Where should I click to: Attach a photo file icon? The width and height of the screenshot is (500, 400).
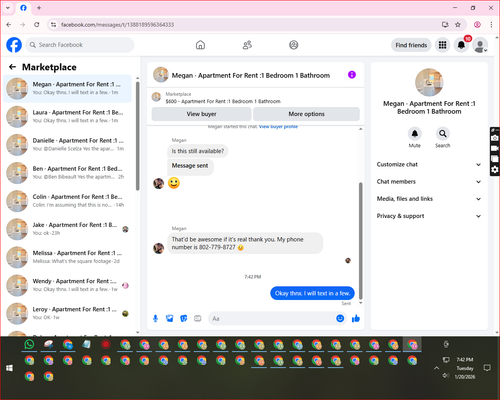170,319
